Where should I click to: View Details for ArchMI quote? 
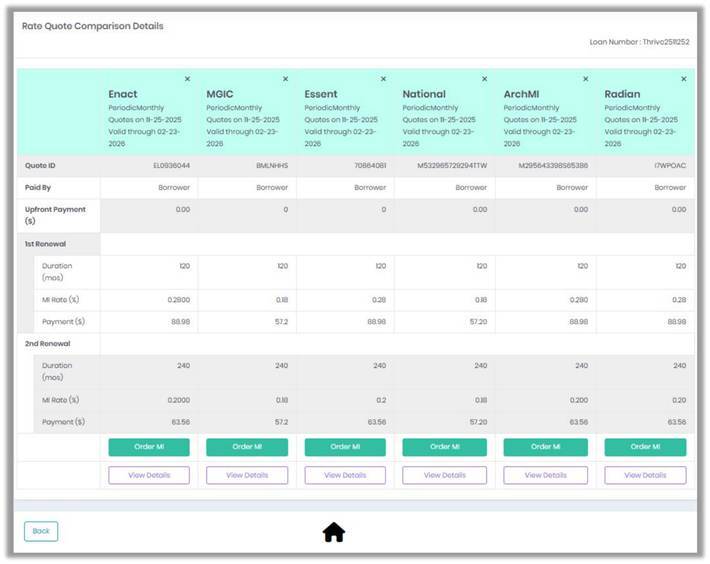click(x=546, y=475)
